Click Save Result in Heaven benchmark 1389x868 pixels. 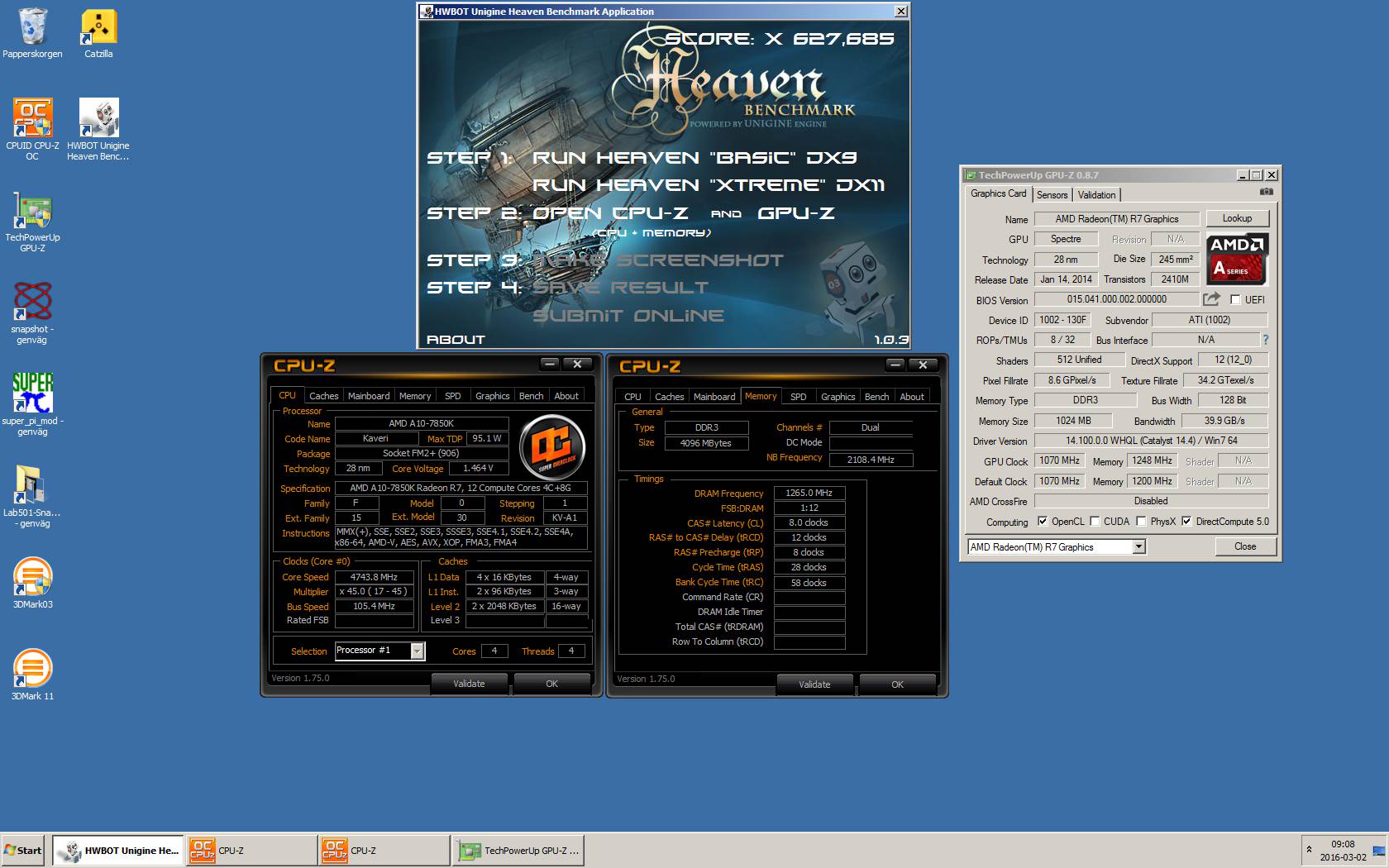(x=620, y=287)
